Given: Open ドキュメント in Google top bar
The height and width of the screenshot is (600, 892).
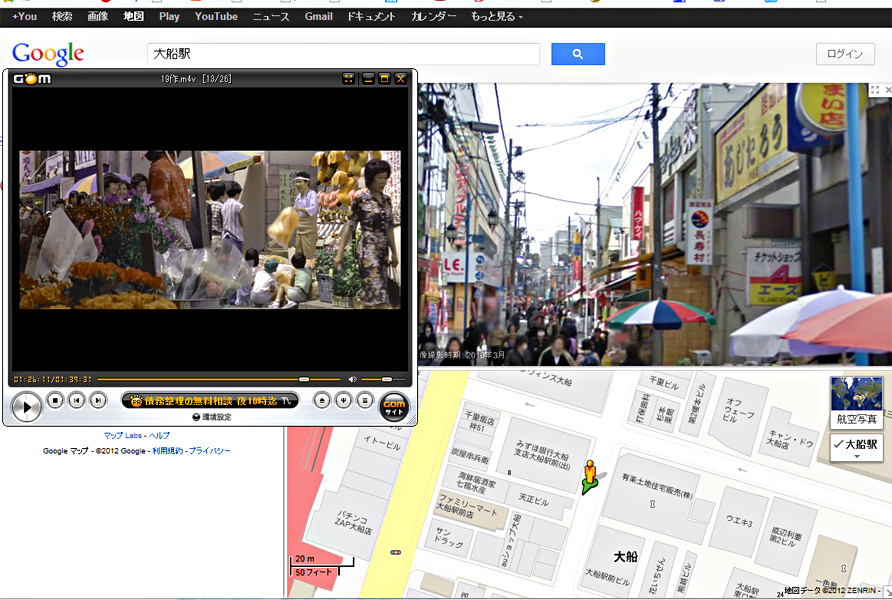Looking at the screenshot, I should pos(371,16).
